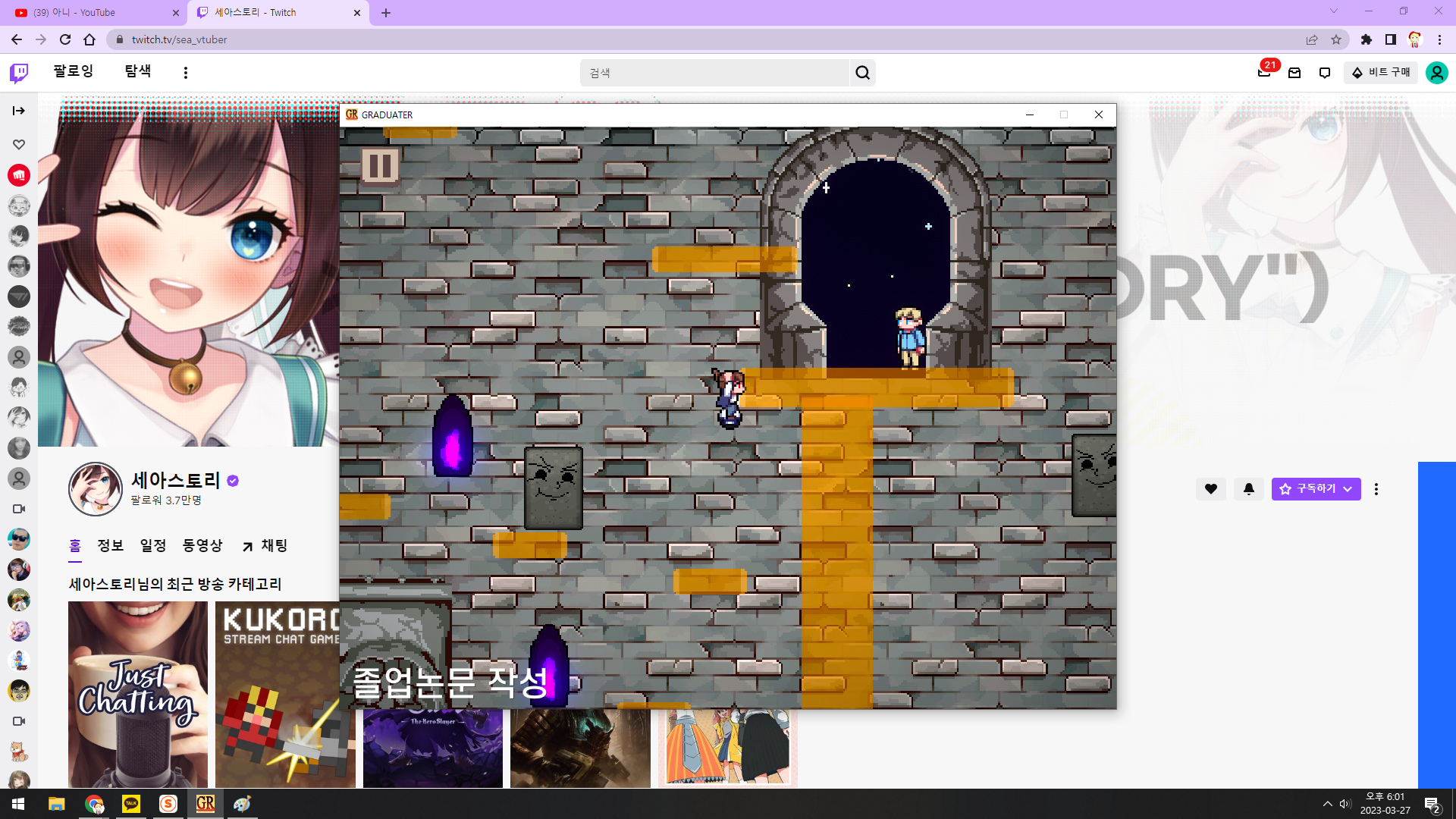1456x819 pixels.
Task: Open the 팔로잉 link in header
Action: 74,71
